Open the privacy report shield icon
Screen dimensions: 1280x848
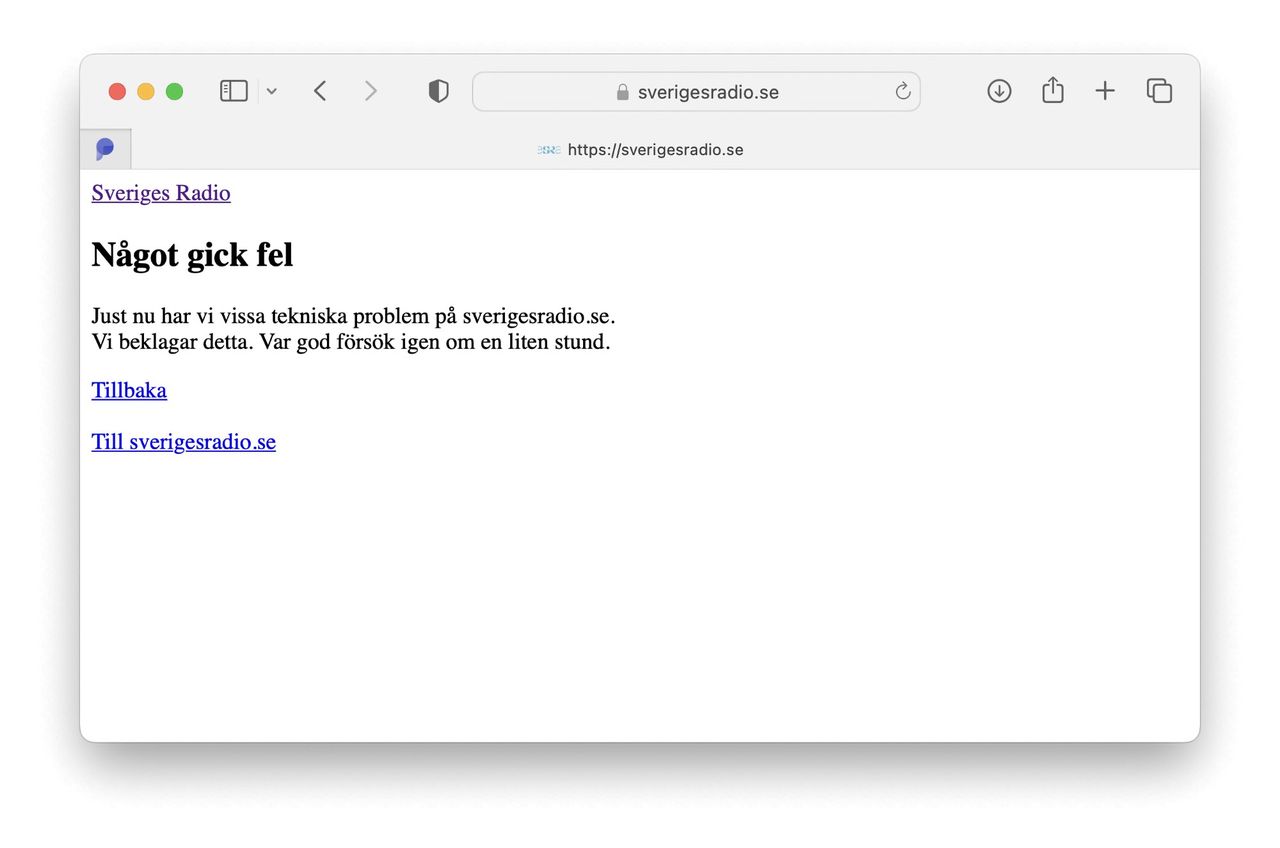438,91
